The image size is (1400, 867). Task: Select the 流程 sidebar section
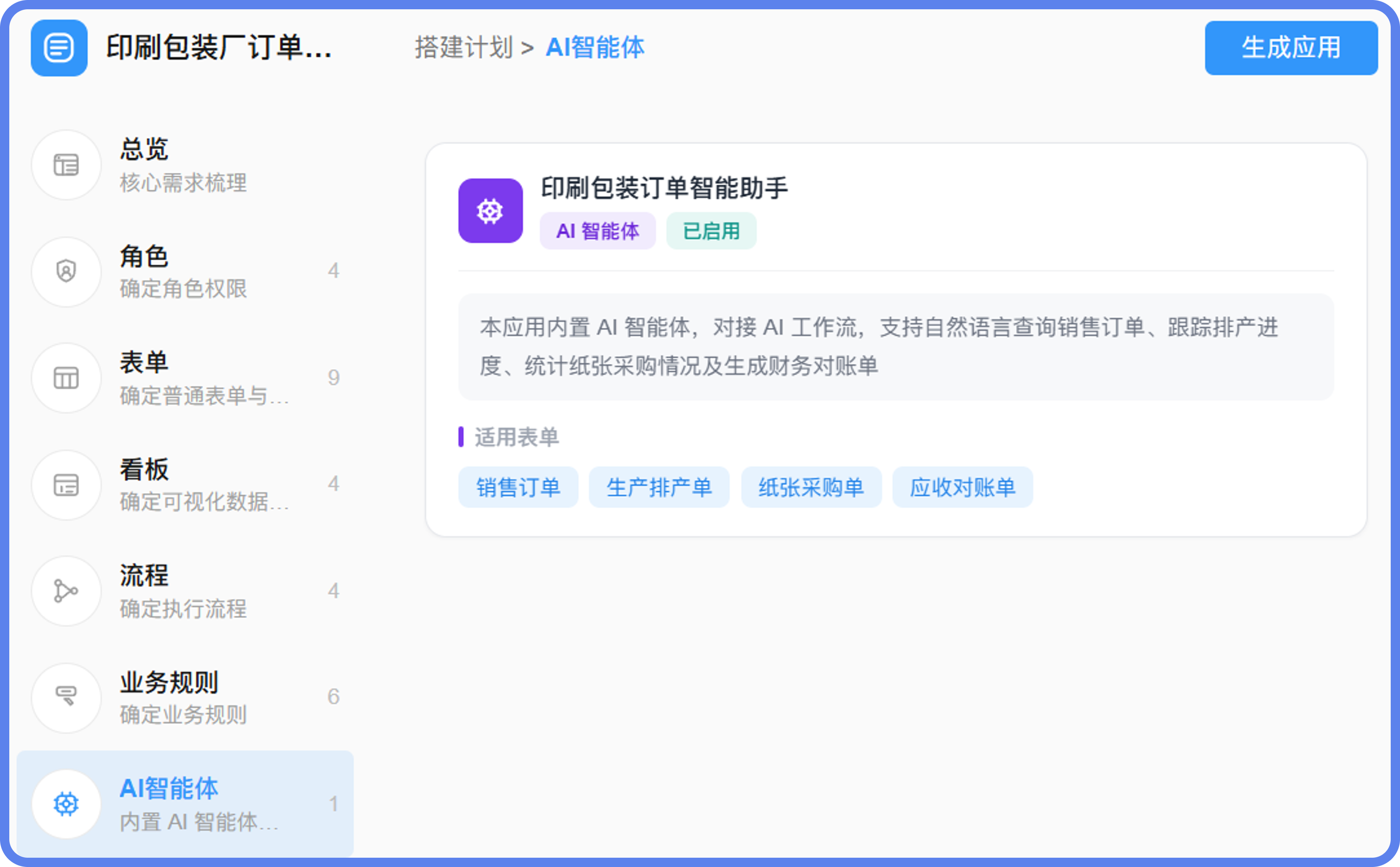point(185,591)
